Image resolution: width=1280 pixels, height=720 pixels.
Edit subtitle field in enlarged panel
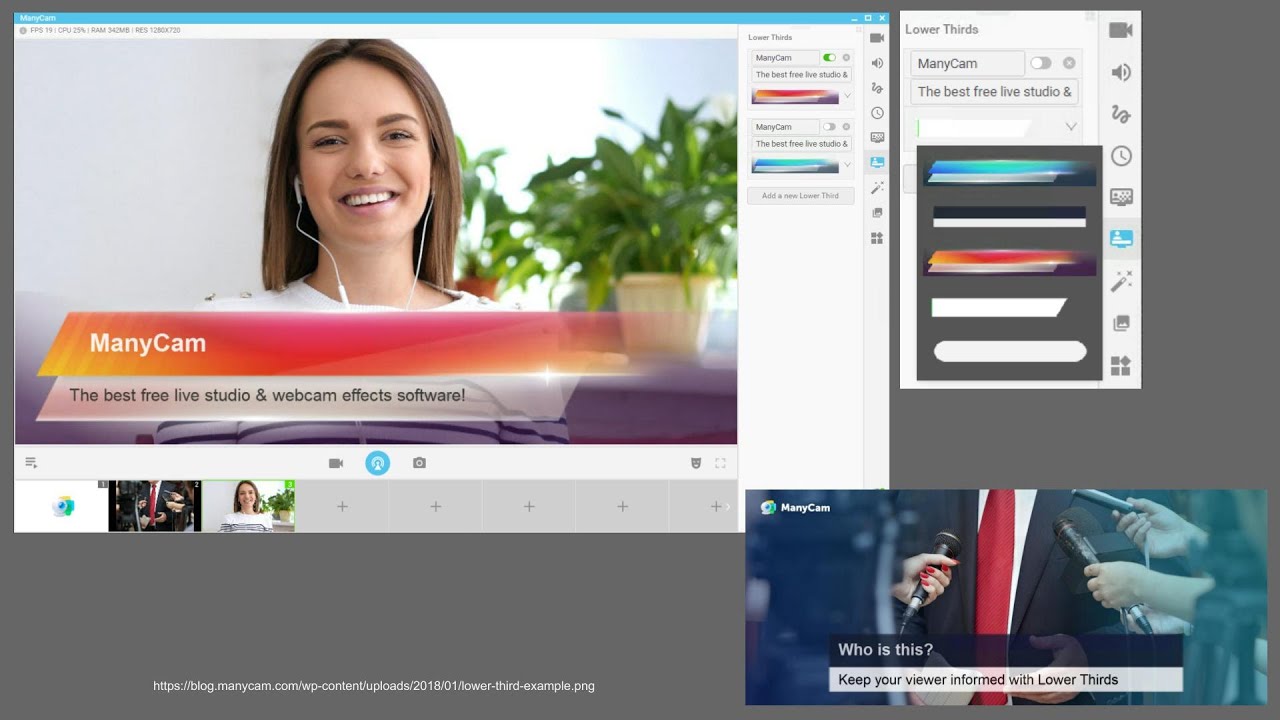(x=994, y=92)
